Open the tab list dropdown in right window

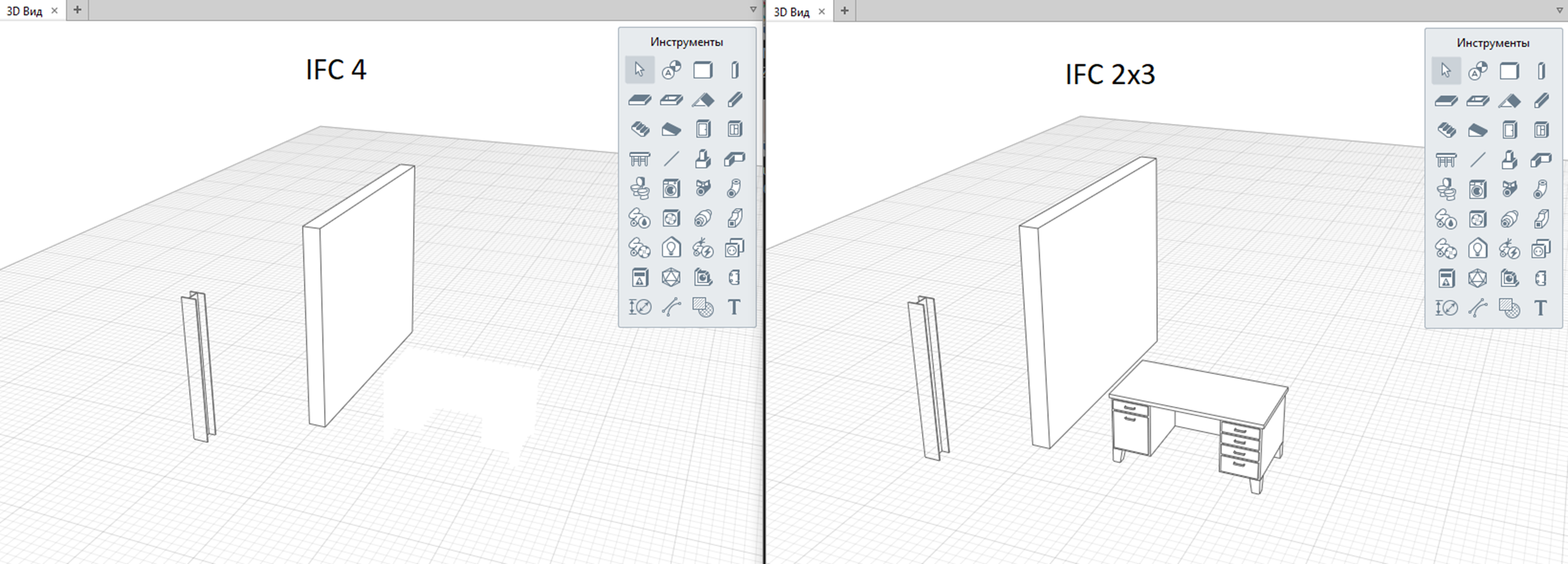tap(1559, 9)
